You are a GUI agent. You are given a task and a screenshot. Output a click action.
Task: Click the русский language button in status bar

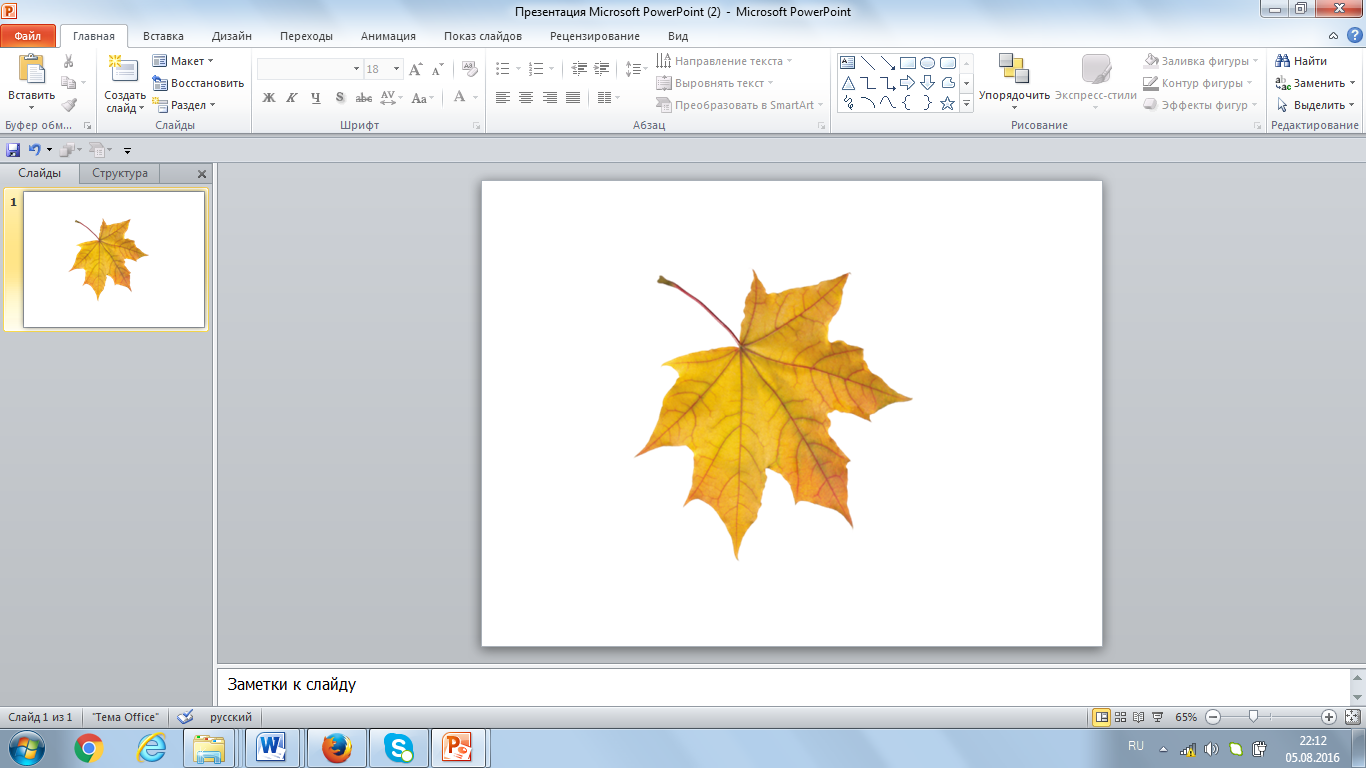[230, 717]
